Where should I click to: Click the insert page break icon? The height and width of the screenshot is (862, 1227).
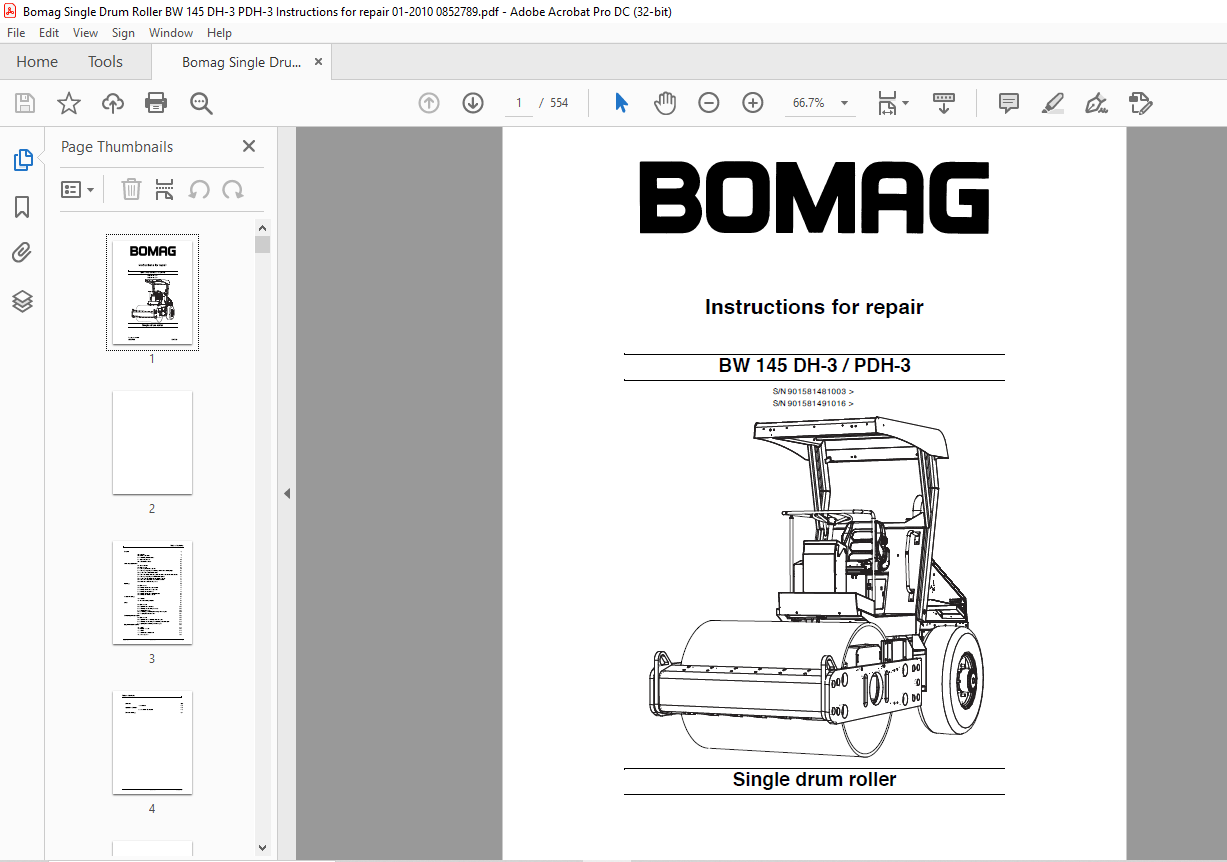[x=165, y=189]
